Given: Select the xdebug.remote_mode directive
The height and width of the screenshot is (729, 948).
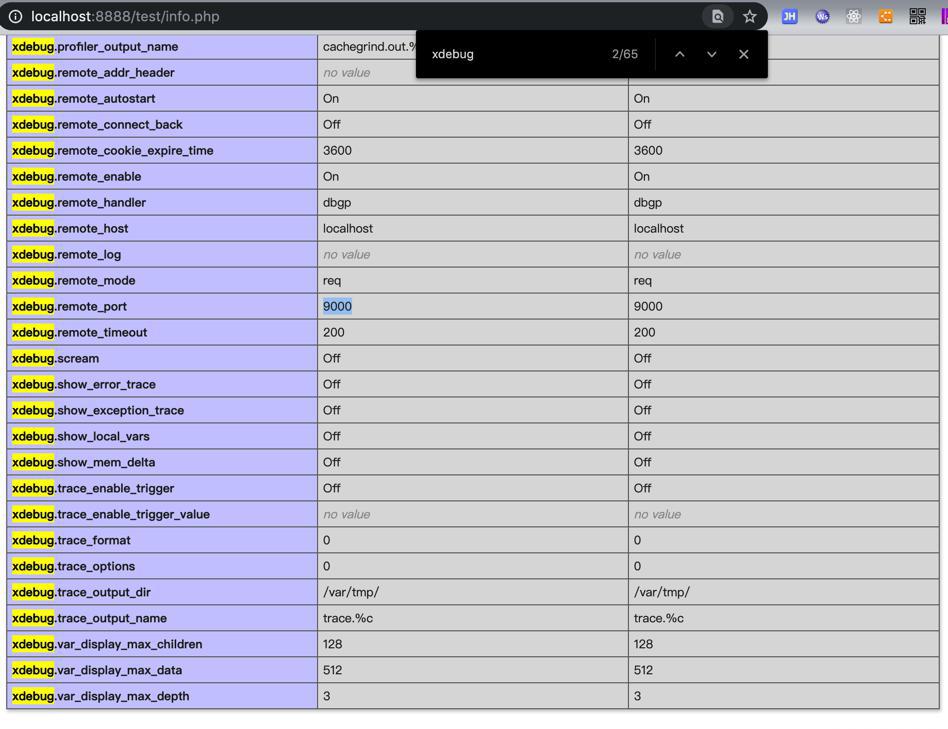Looking at the screenshot, I should (x=74, y=280).
